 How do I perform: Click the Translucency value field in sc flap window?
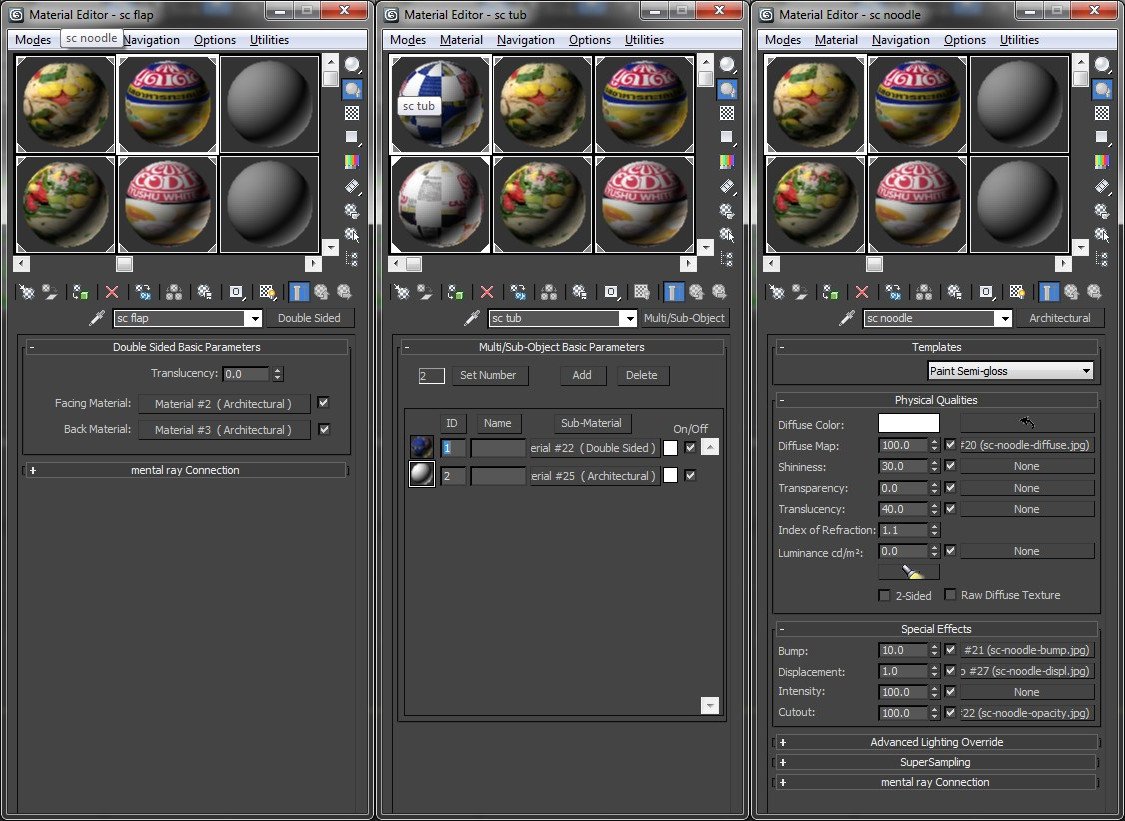[246, 374]
